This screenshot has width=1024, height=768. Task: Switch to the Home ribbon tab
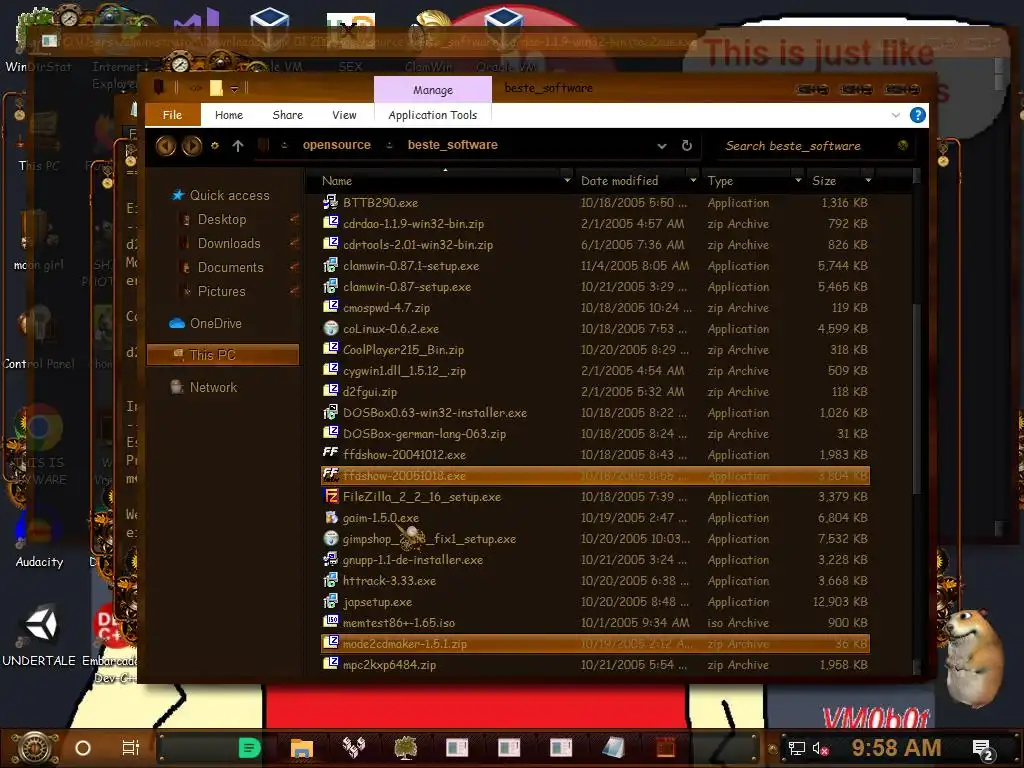(229, 115)
